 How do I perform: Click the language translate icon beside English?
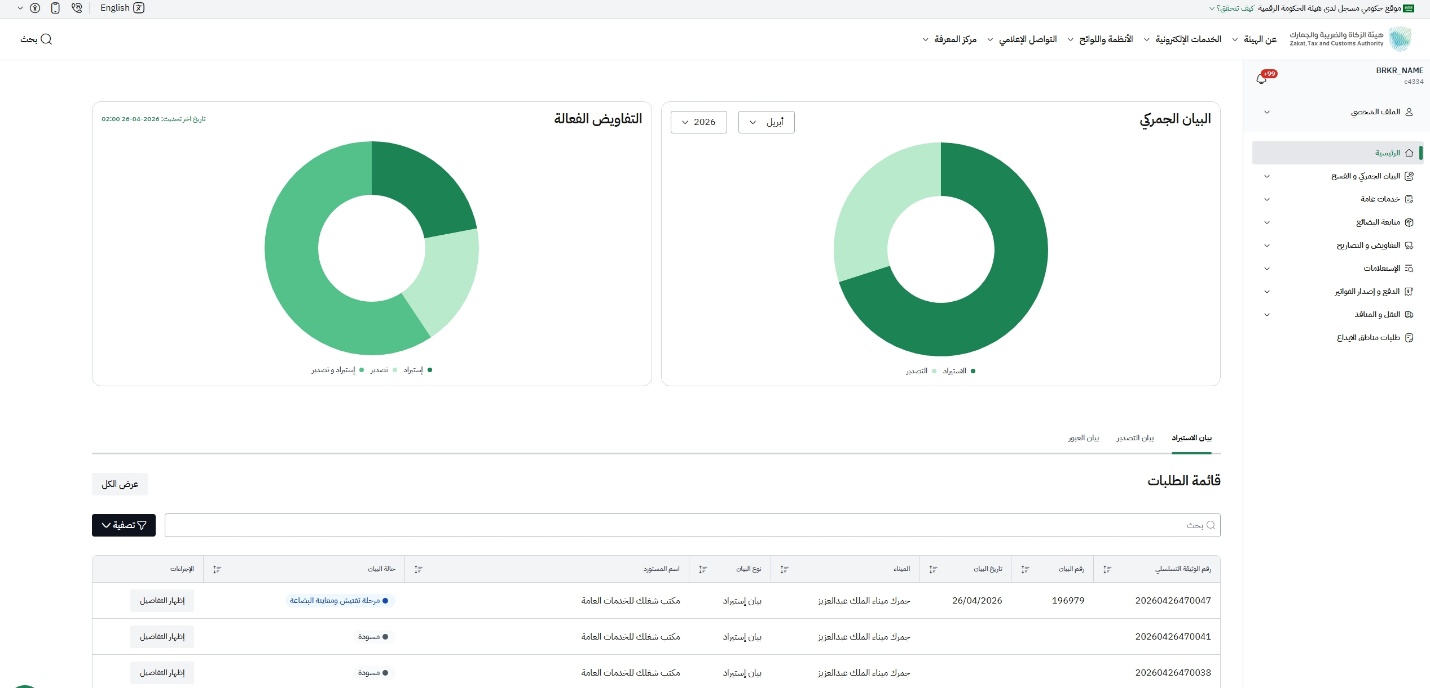pos(139,7)
